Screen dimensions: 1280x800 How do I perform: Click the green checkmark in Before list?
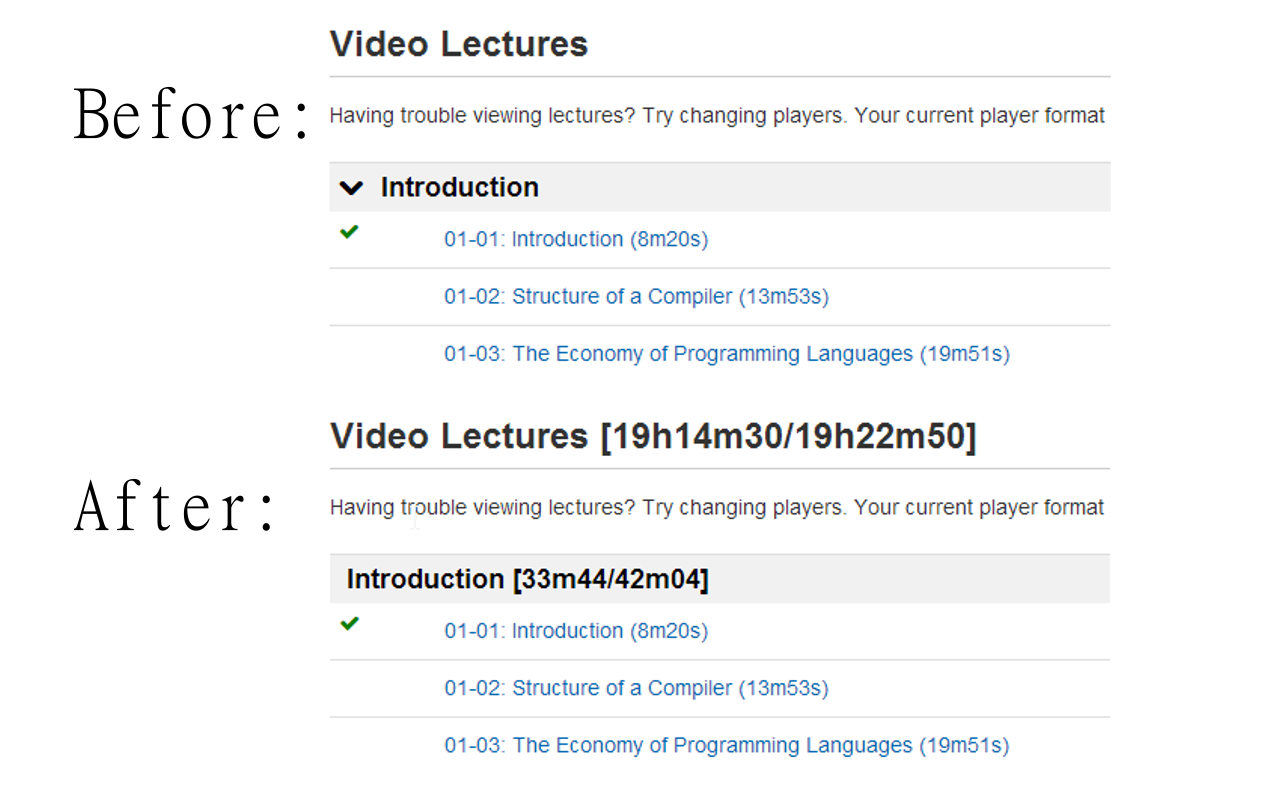click(348, 232)
